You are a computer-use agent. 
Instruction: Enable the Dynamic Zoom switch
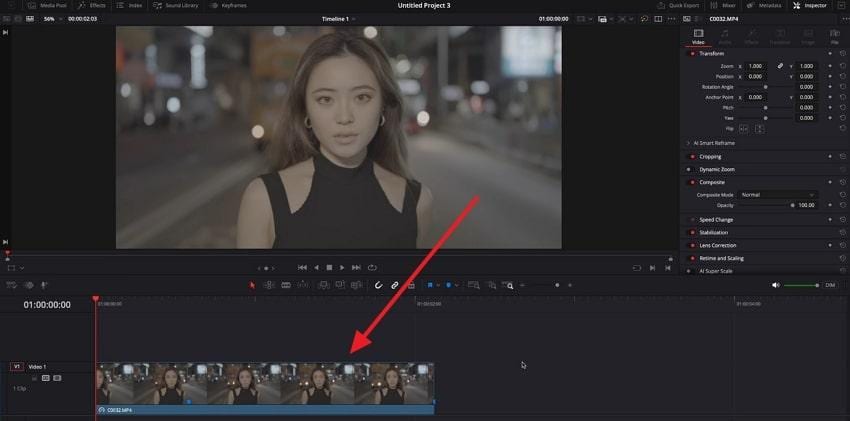click(x=690, y=170)
